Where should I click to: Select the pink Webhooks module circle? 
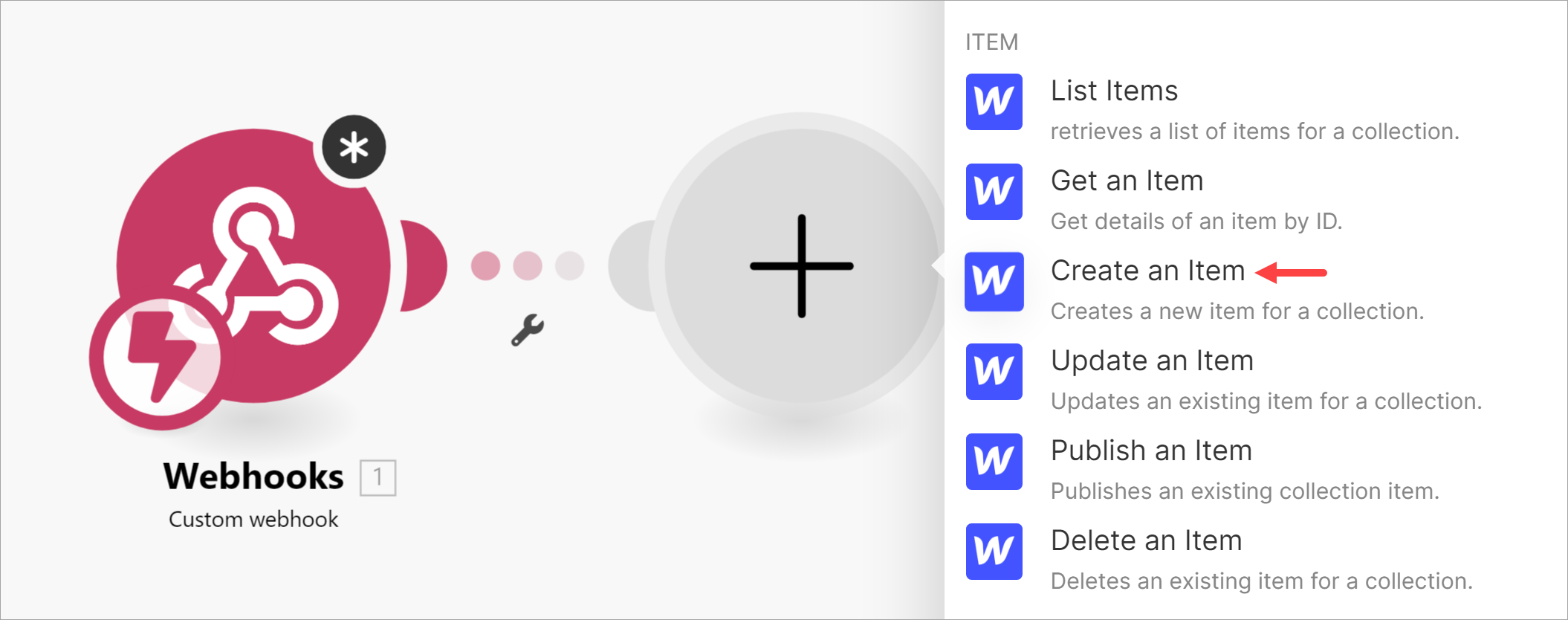254,265
